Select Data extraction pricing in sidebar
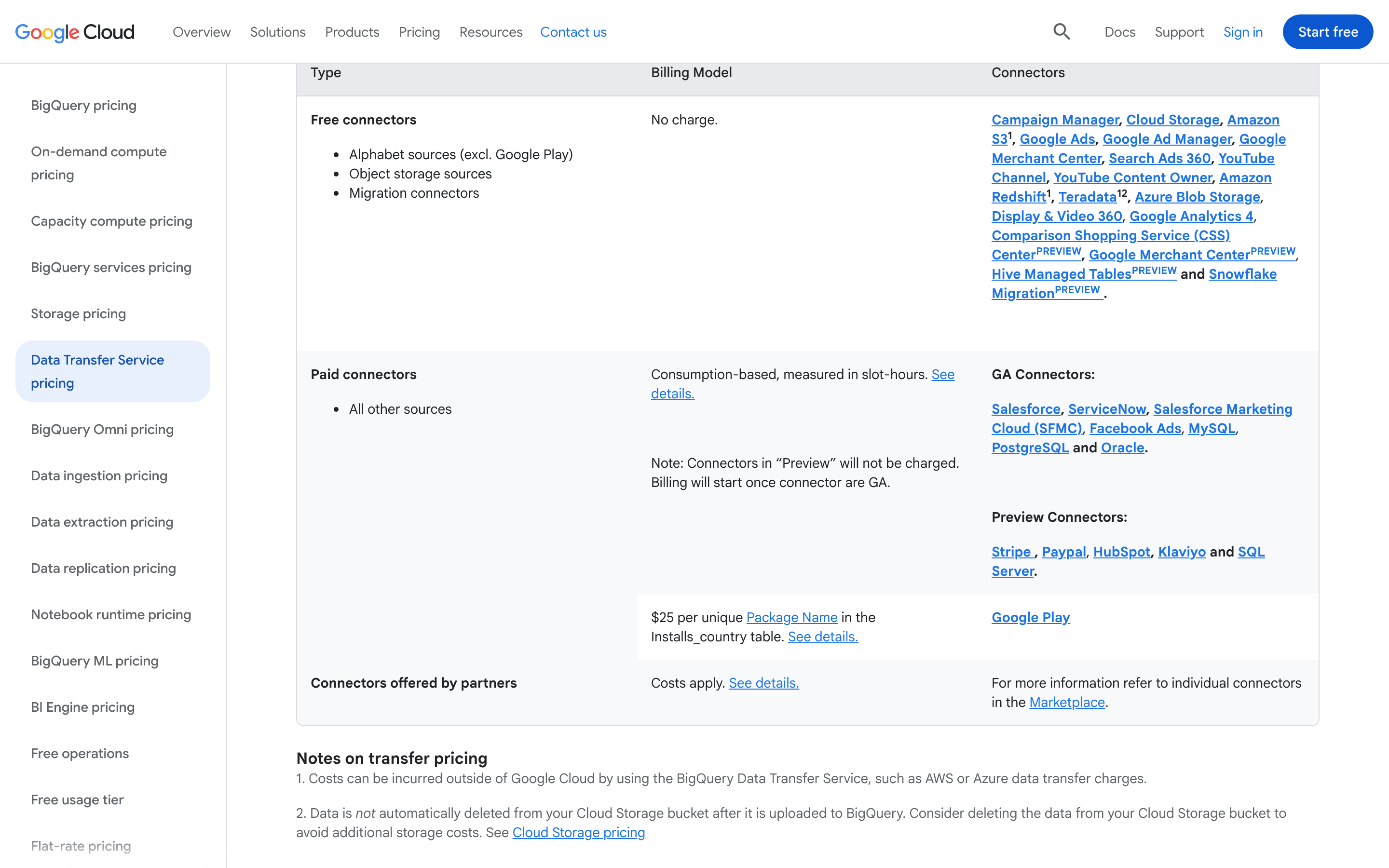 (x=102, y=522)
